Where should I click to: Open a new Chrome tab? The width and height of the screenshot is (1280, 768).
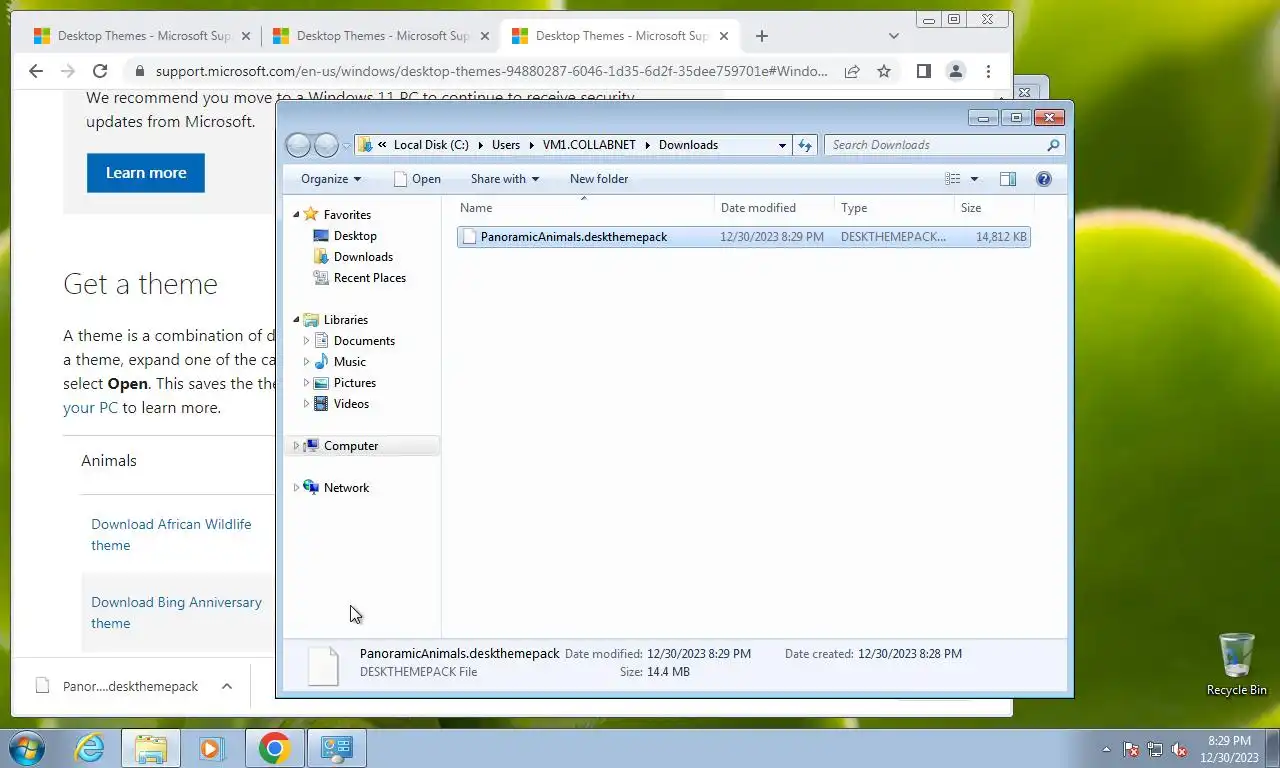762,36
